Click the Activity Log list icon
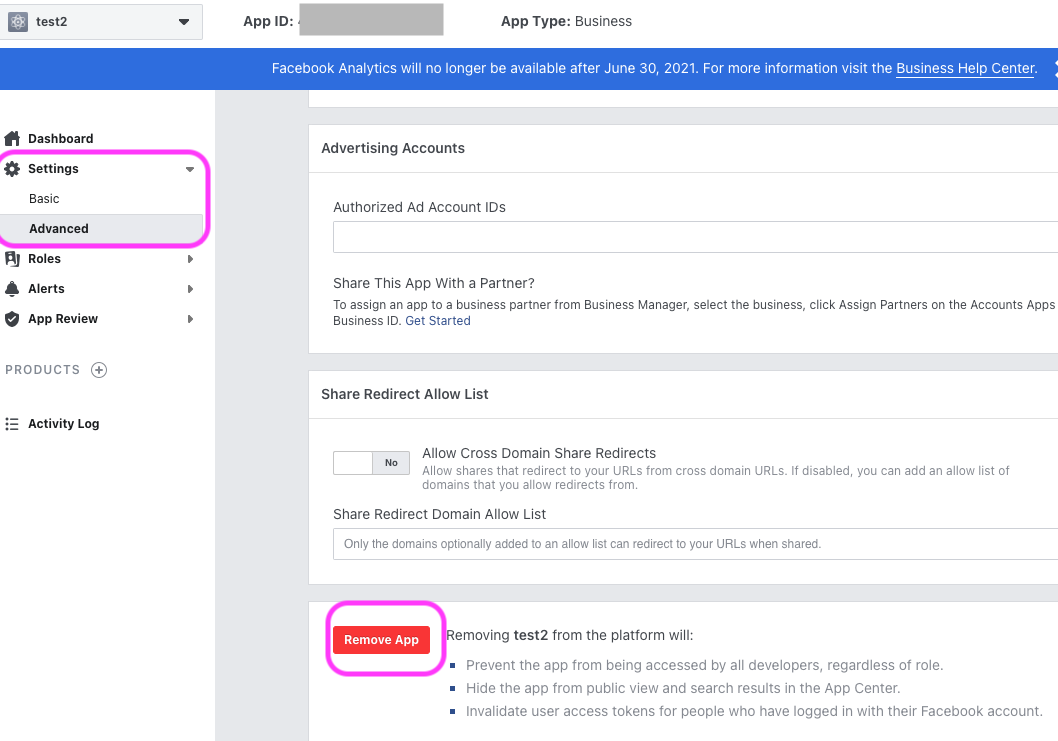The width and height of the screenshot is (1058, 741). click(x=12, y=424)
